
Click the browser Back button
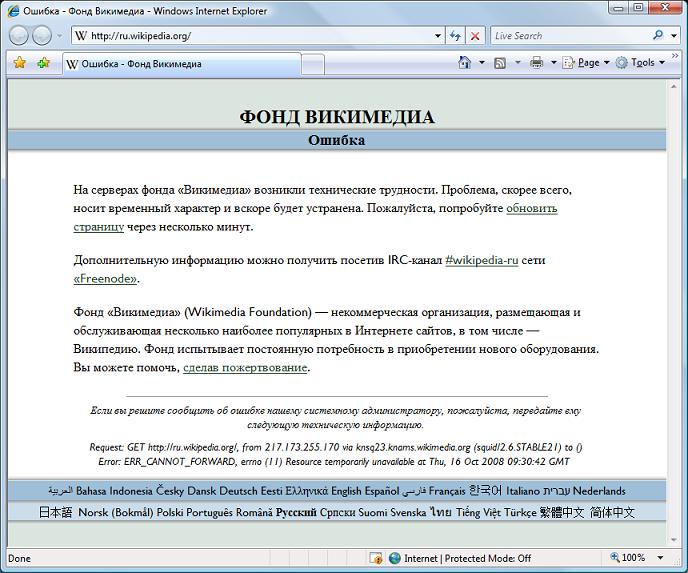pos(19,35)
